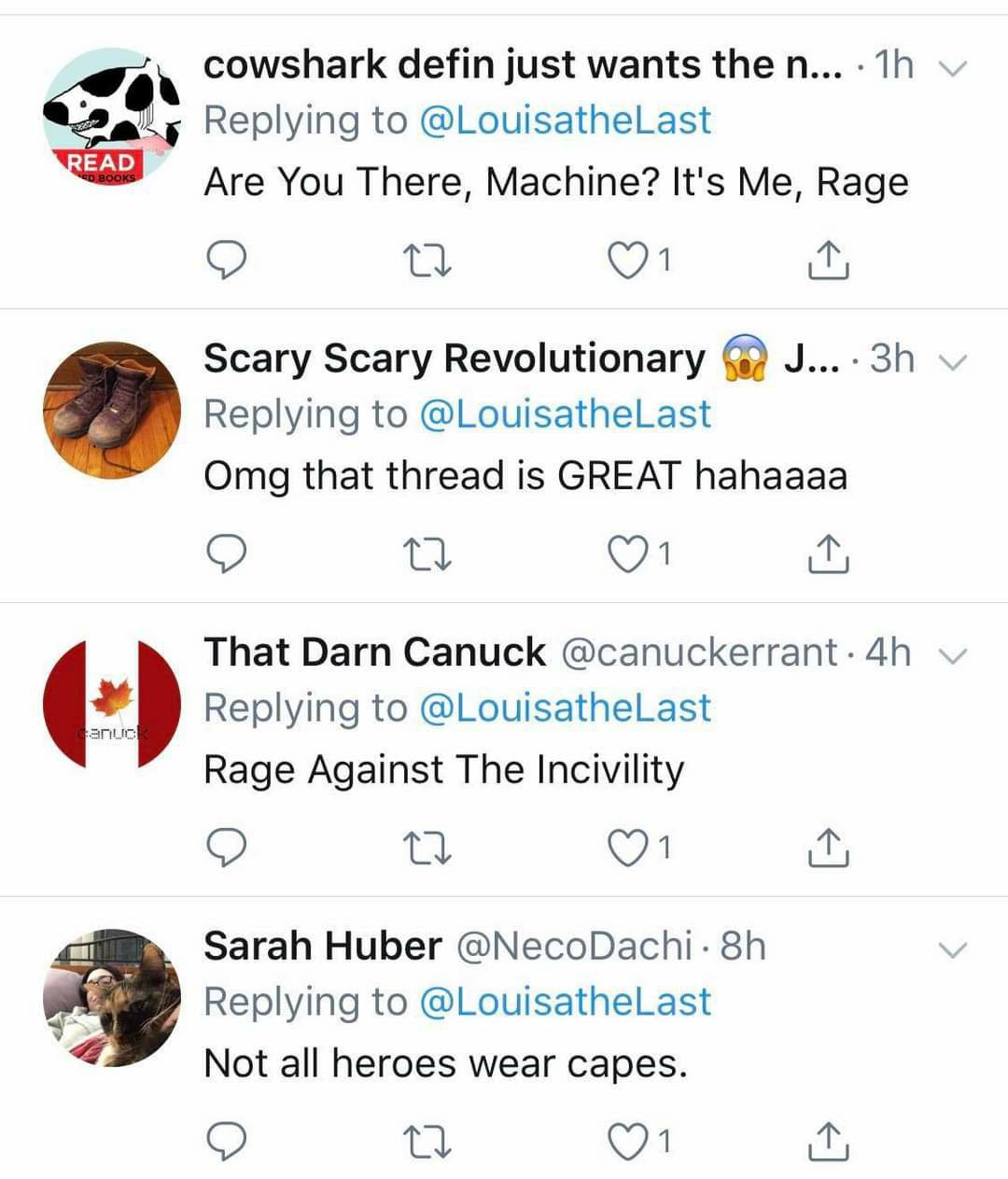Open Sarah Huber's cat avatar
The image size is (1008, 1179).
112,997
